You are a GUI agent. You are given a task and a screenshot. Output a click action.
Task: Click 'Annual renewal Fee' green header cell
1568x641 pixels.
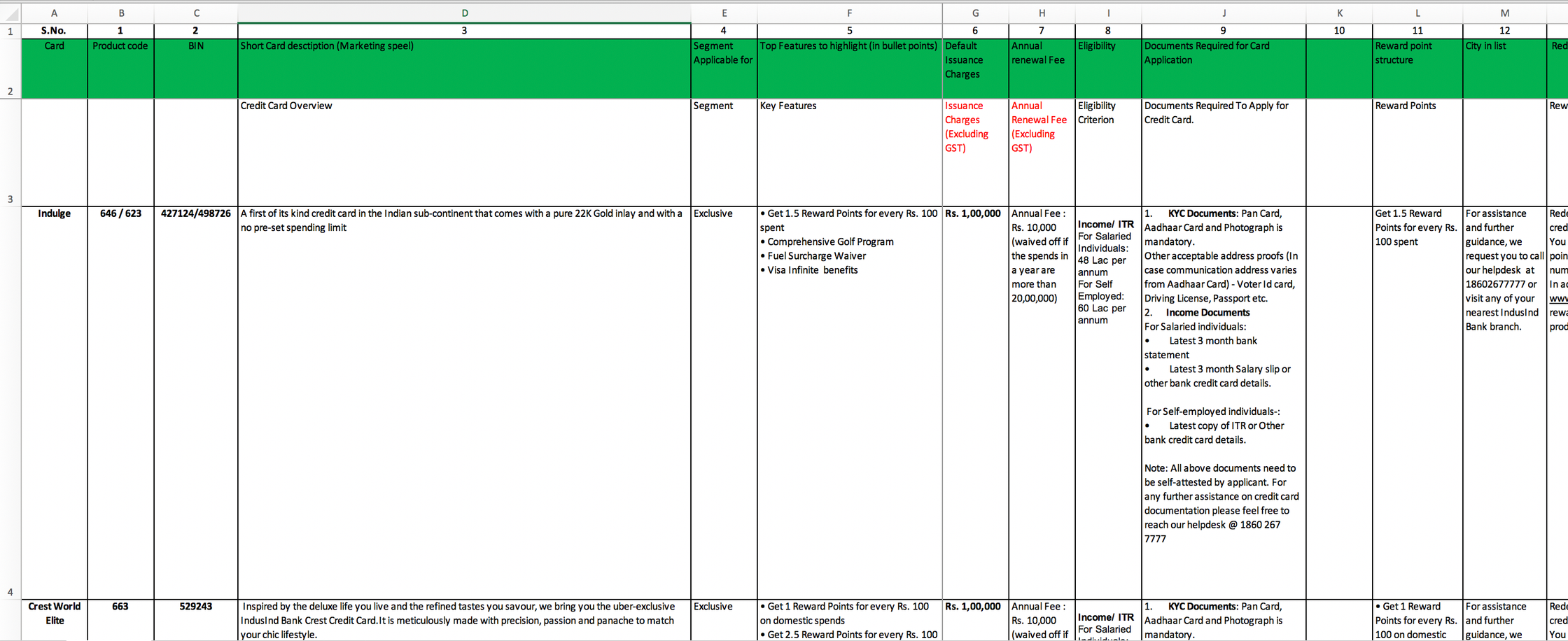point(1042,69)
